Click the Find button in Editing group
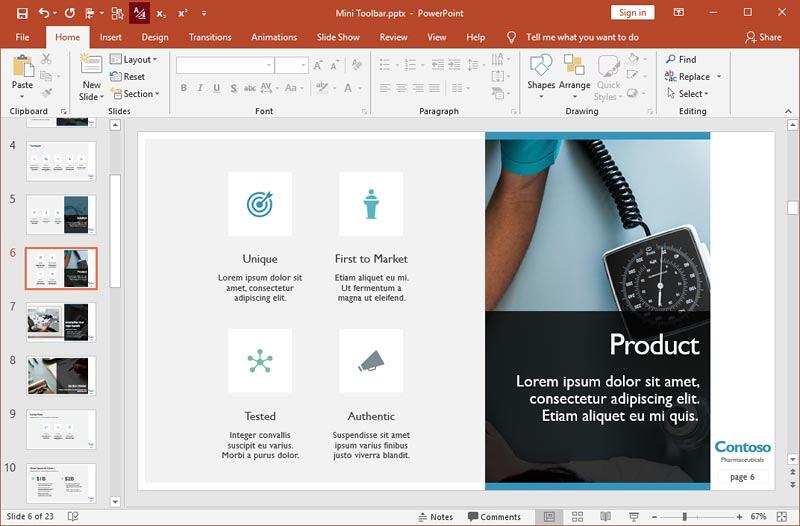Image resolution: width=800 pixels, height=526 pixels. (x=680, y=60)
